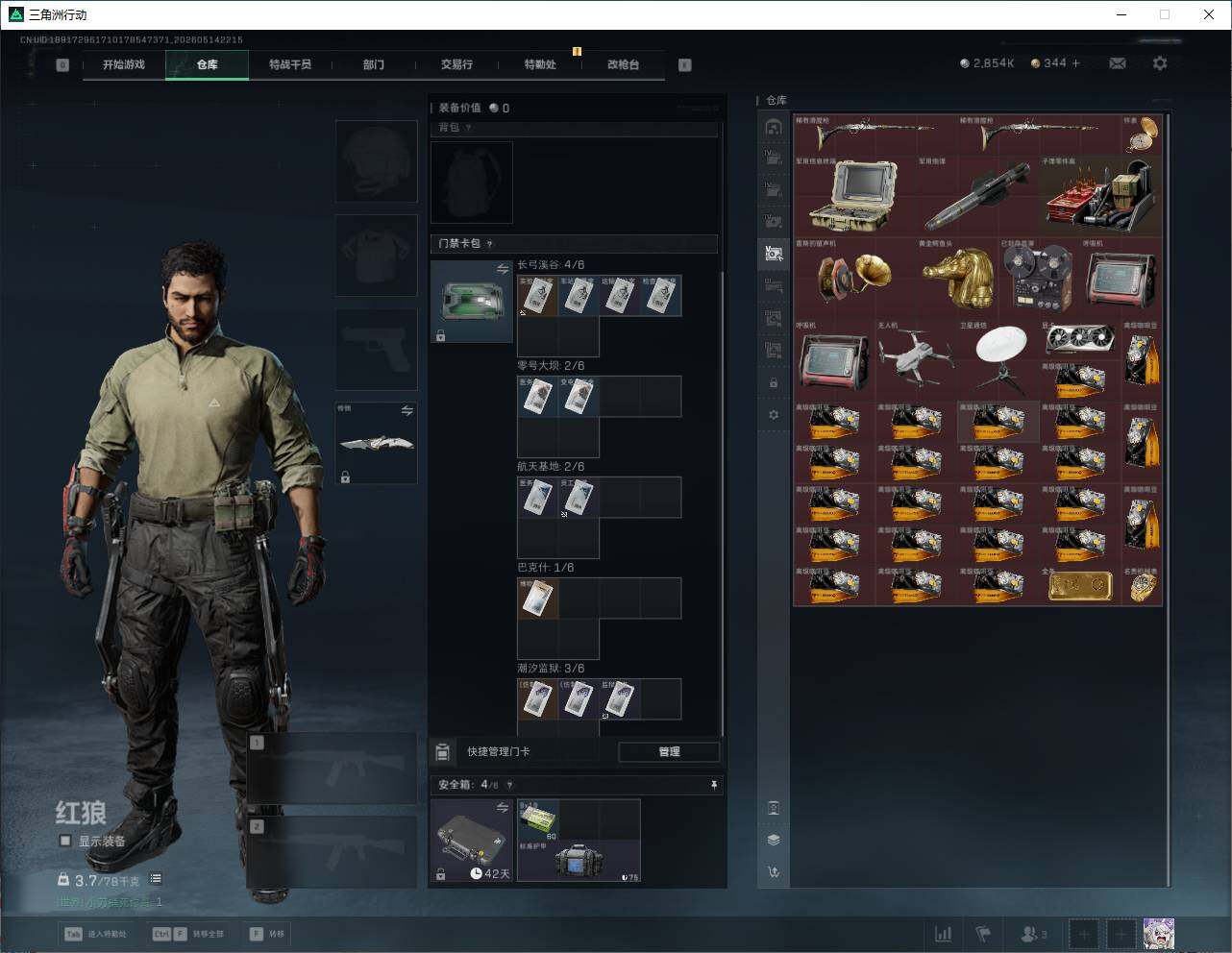This screenshot has height=953, width=1232.
Task: Open the 特战干员 tab
Action: click(290, 64)
